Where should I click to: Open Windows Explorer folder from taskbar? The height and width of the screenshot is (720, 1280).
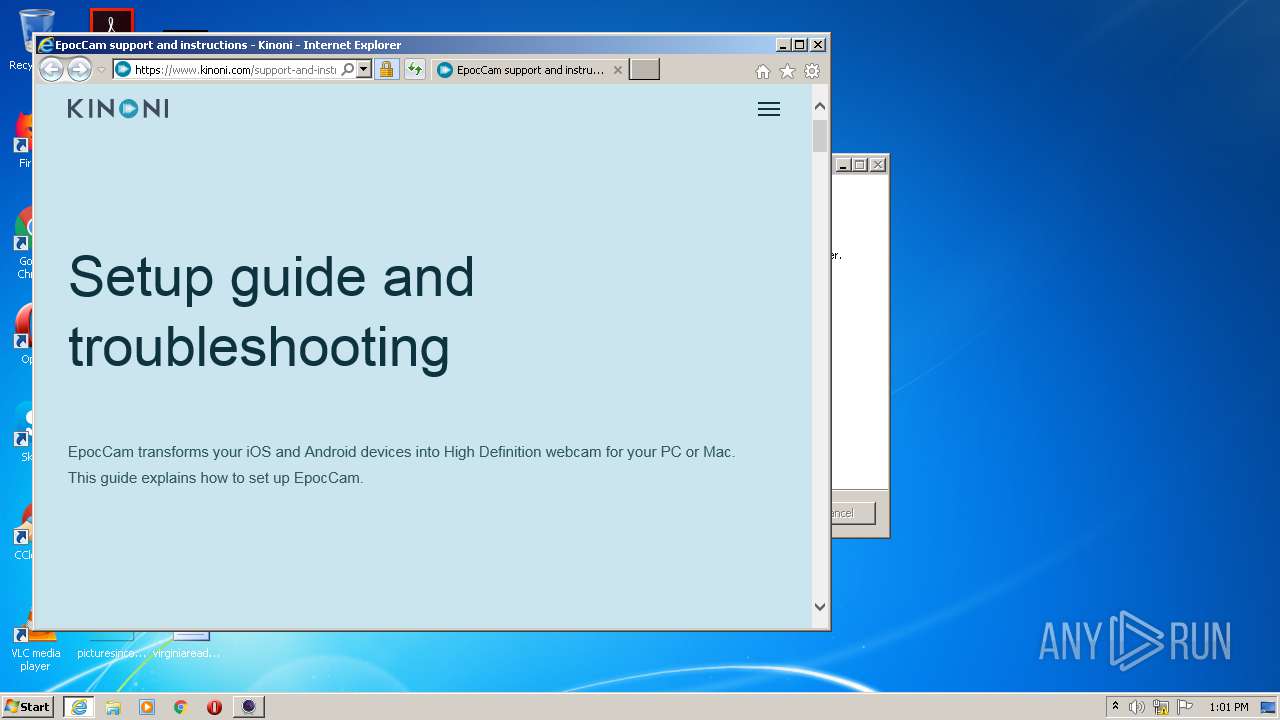pos(113,707)
